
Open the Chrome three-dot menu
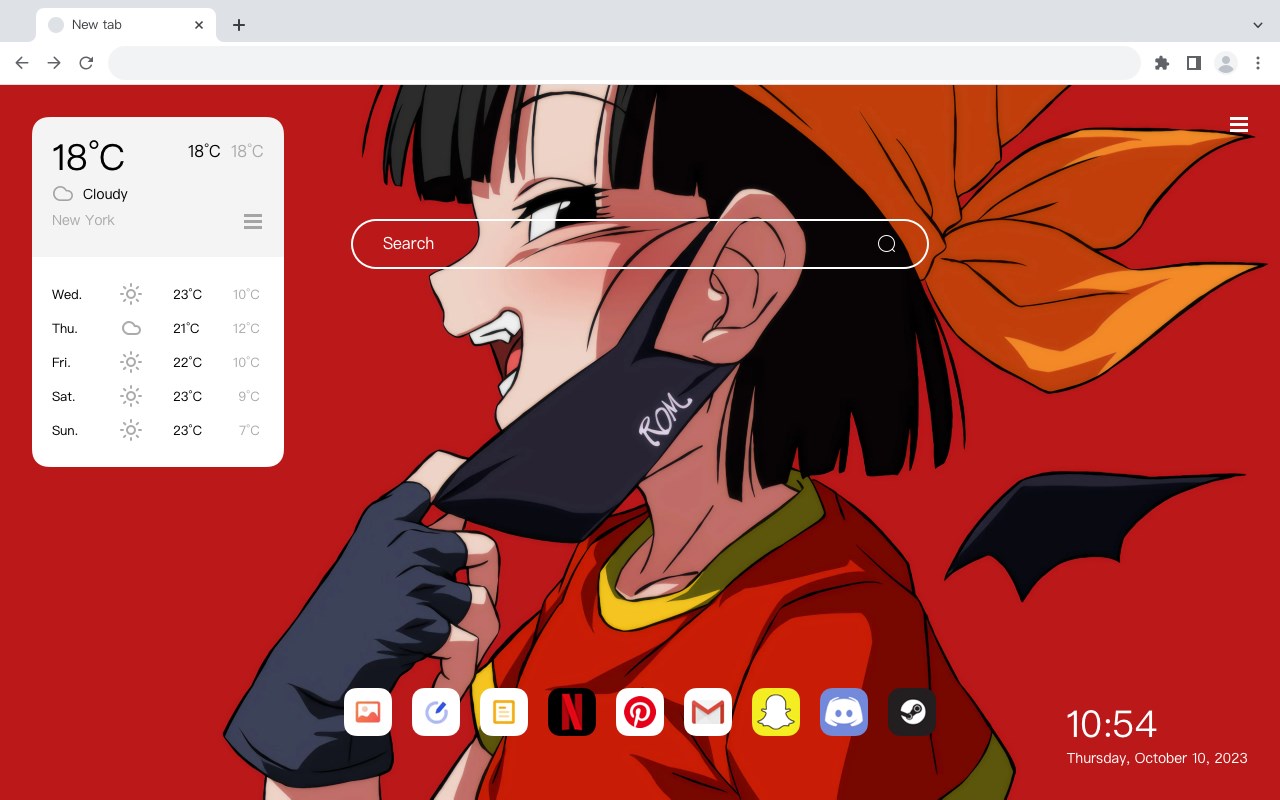(x=1258, y=63)
